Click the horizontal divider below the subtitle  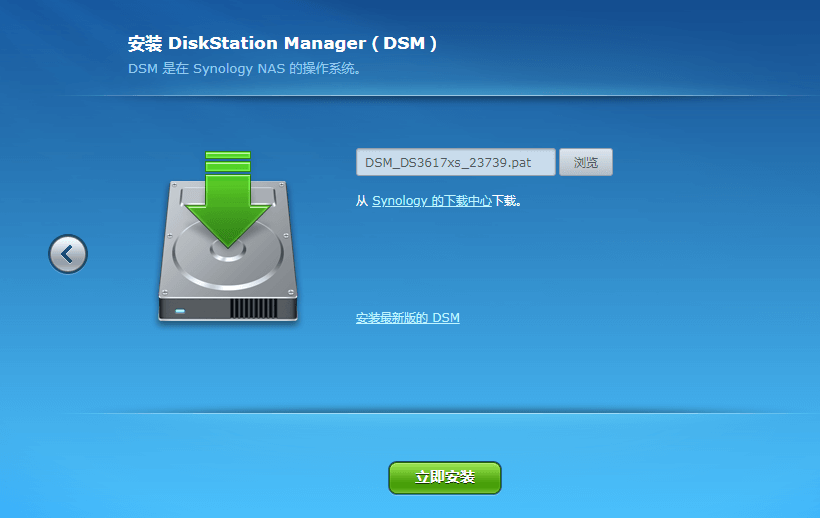click(410, 96)
